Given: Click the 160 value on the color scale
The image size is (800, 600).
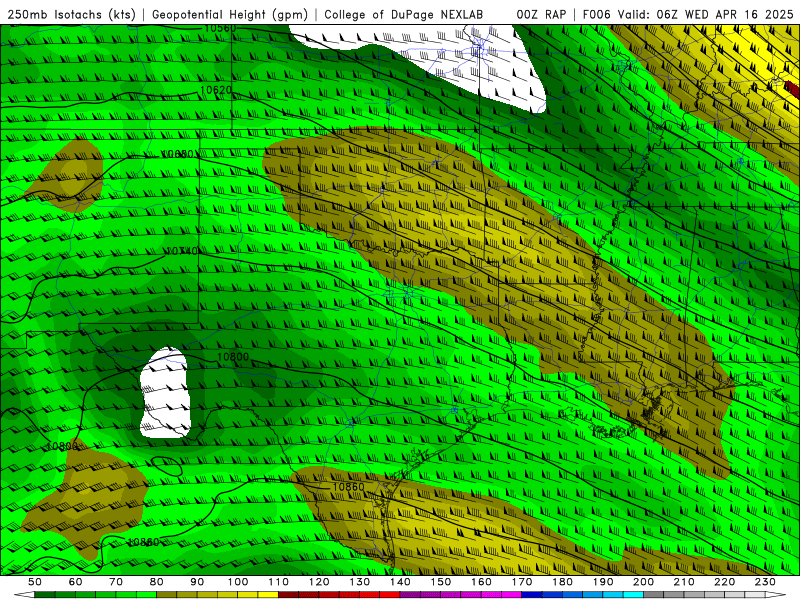Looking at the screenshot, I should tap(481, 582).
